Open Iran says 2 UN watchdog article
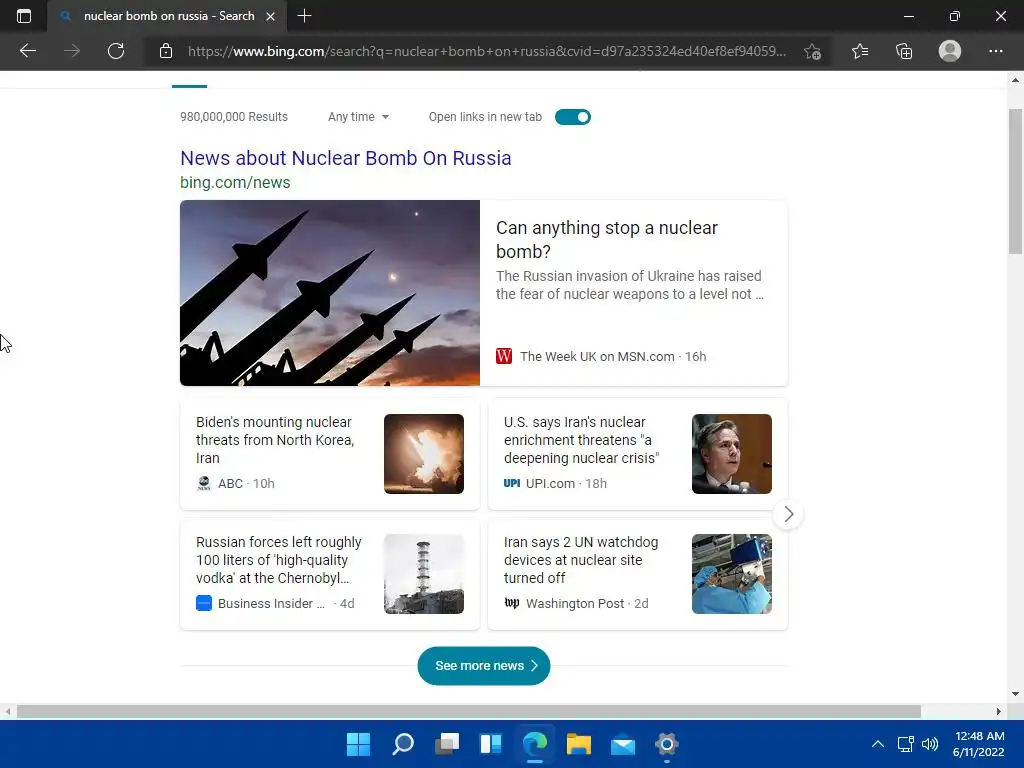The image size is (1024, 768). pyautogui.click(x=581, y=560)
